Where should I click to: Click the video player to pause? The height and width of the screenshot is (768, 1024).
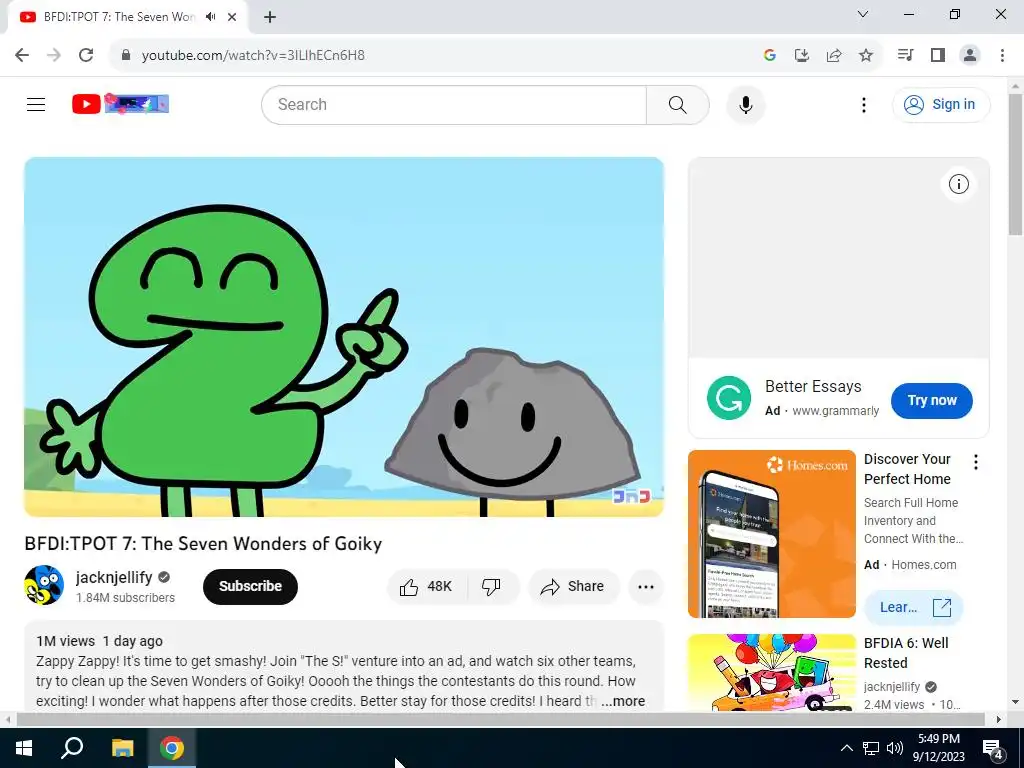344,336
